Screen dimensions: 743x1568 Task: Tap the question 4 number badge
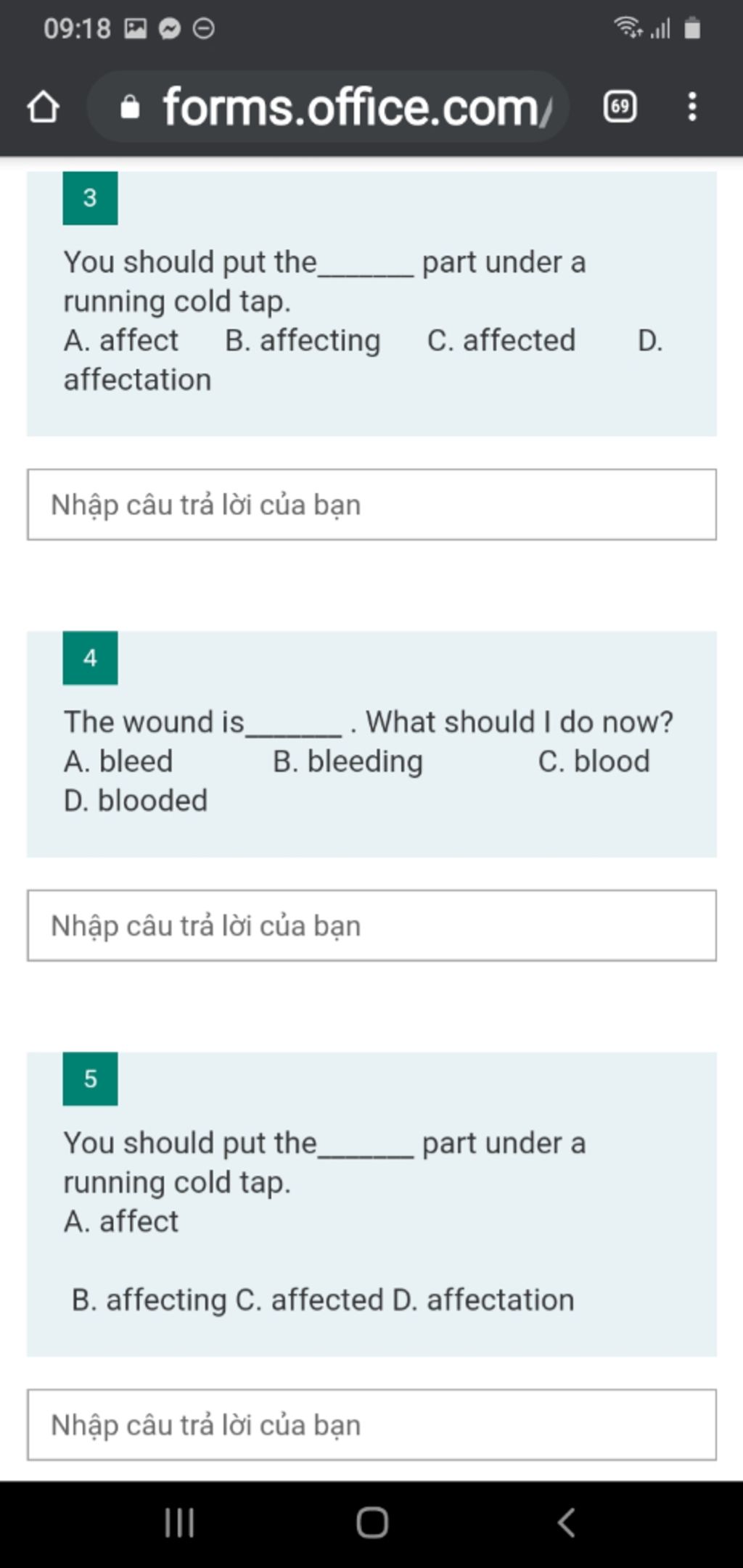coord(90,658)
